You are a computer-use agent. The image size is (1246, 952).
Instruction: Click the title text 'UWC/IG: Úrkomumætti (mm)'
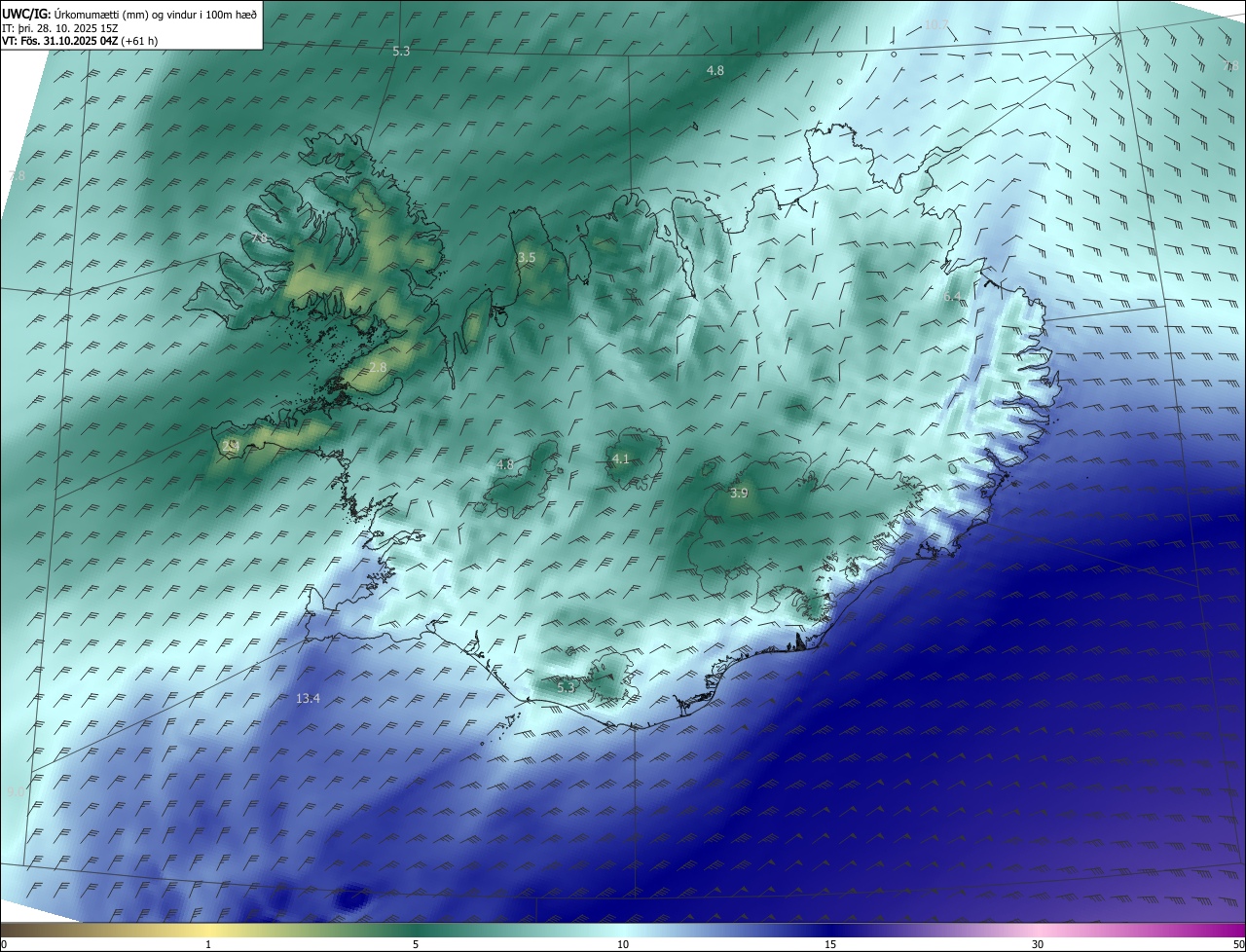76,15
